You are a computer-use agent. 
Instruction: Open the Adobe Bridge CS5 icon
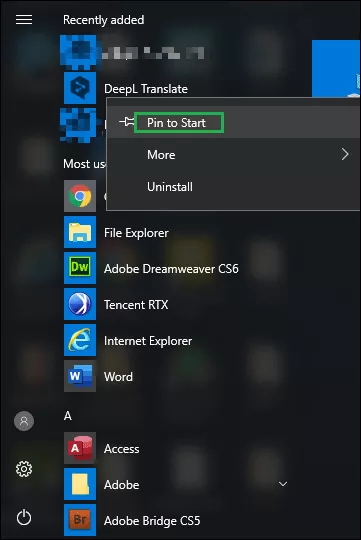80,520
